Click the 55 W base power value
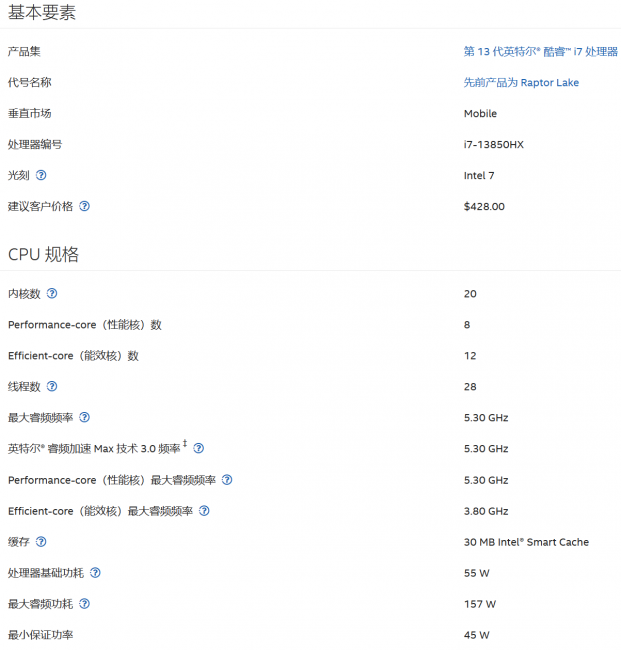The height and width of the screenshot is (650, 621). [476, 573]
